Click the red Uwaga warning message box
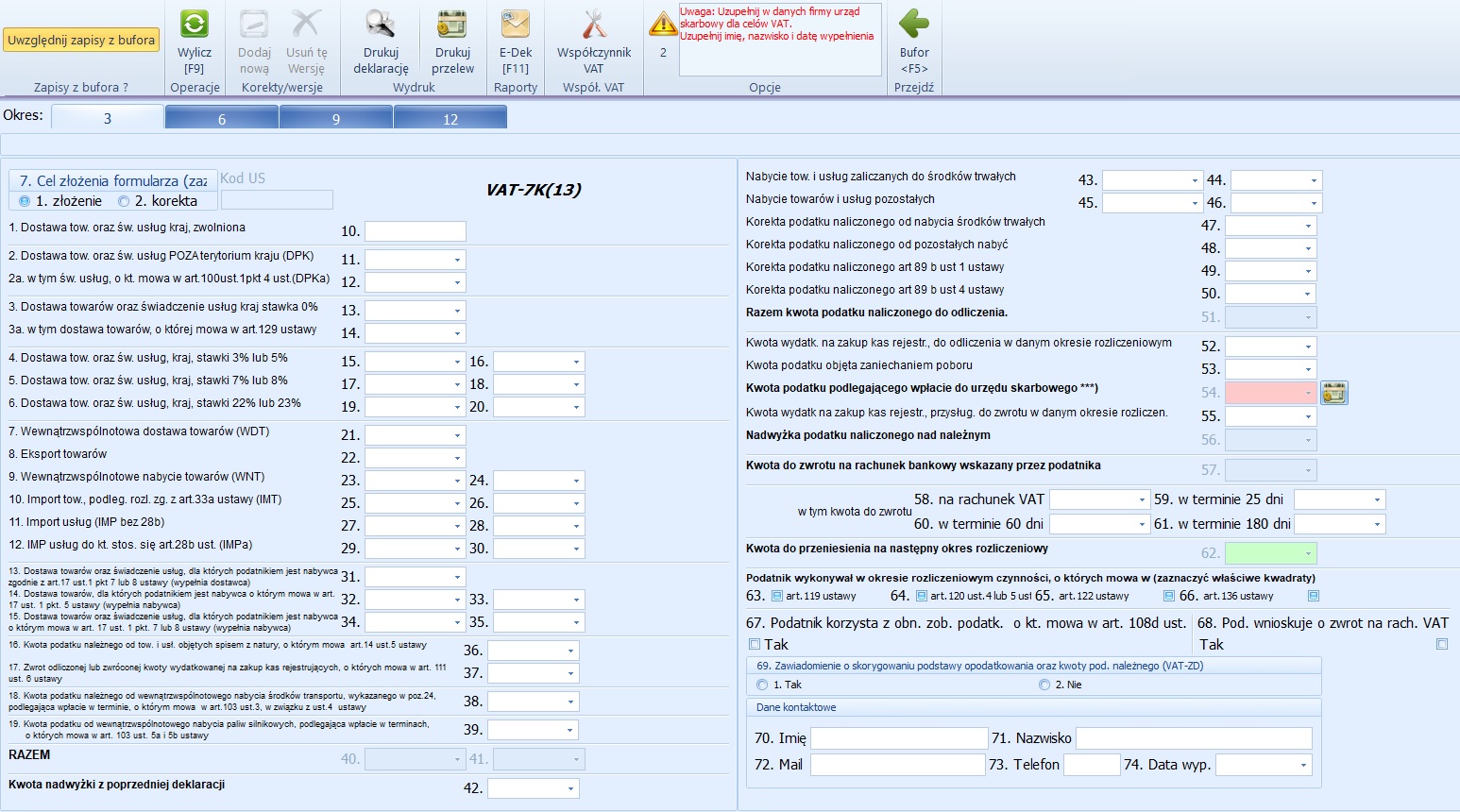1460x812 pixels. coord(780,40)
